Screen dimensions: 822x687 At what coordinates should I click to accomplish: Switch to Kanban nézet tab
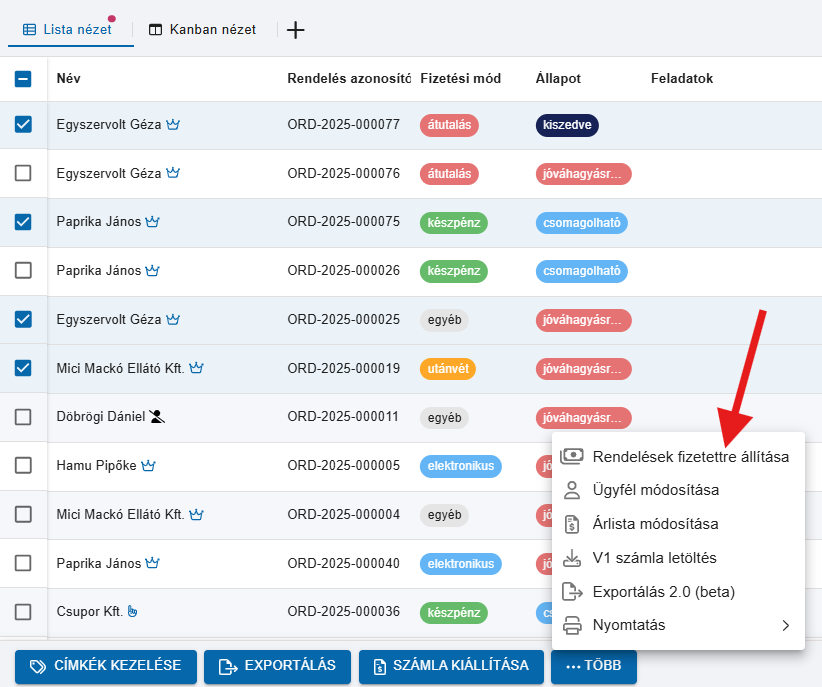pyautogui.click(x=202, y=30)
